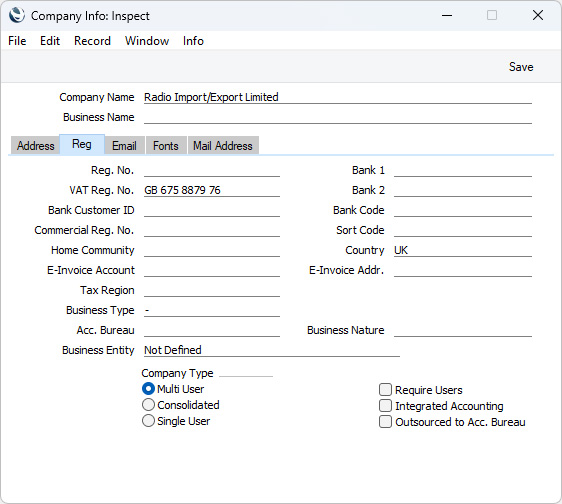Close the Company Info window

click(x=538, y=15)
